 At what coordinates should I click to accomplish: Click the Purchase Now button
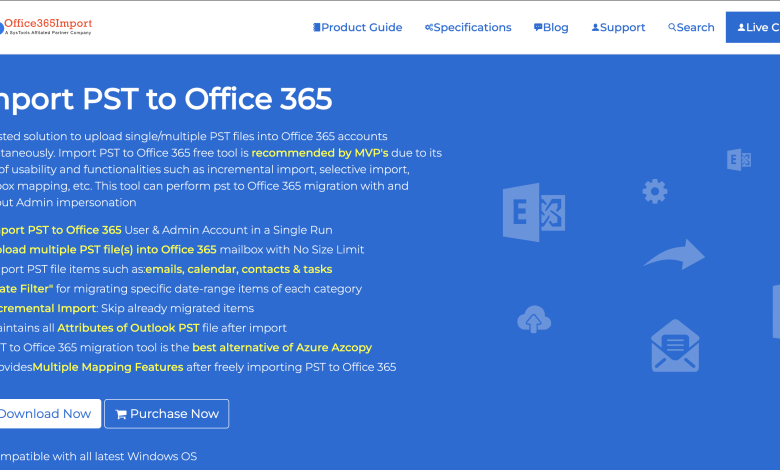coord(167,413)
